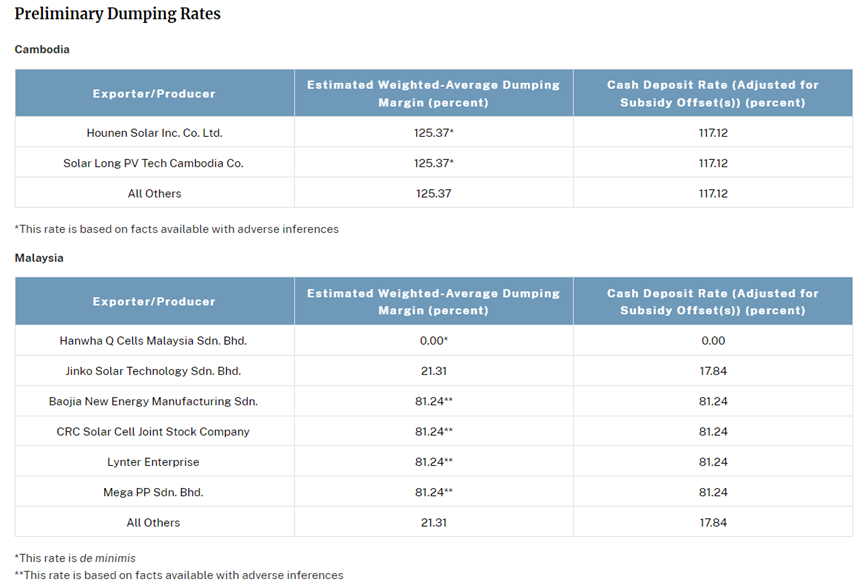Click the Hounen Solar Inc. Co. Ltd. cell
The width and height of the screenshot is (865, 582).
point(154,133)
